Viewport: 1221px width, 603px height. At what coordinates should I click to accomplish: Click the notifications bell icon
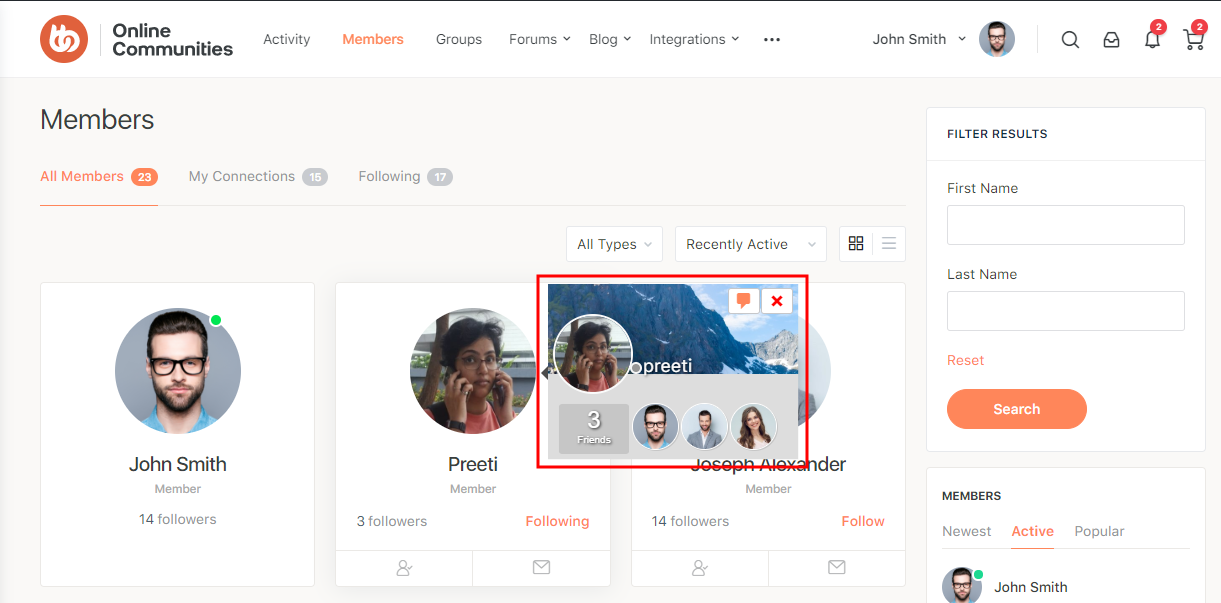coord(1152,40)
